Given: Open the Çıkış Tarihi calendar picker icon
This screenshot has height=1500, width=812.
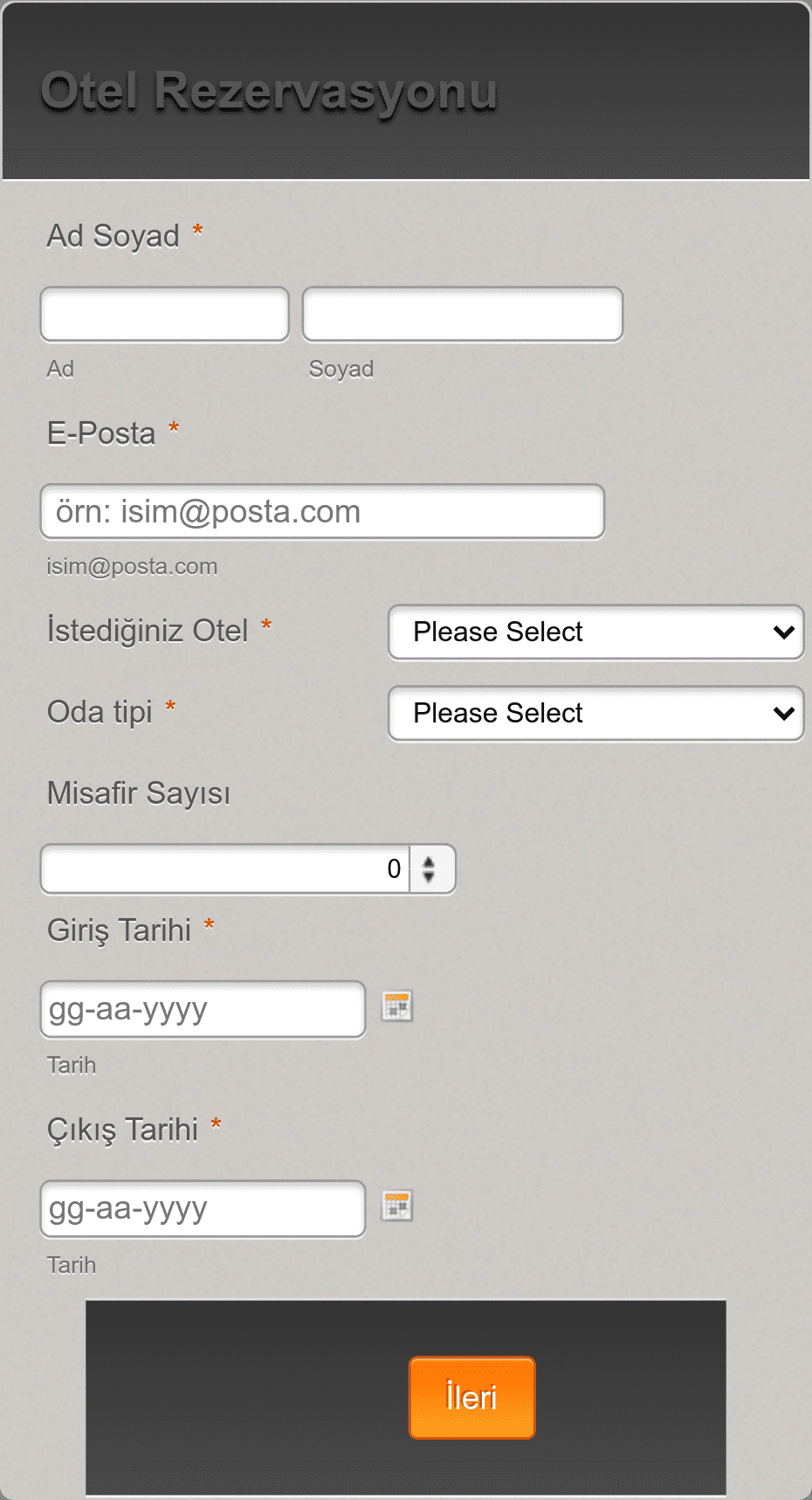Looking at the screenshot, I should point(397,1206).
